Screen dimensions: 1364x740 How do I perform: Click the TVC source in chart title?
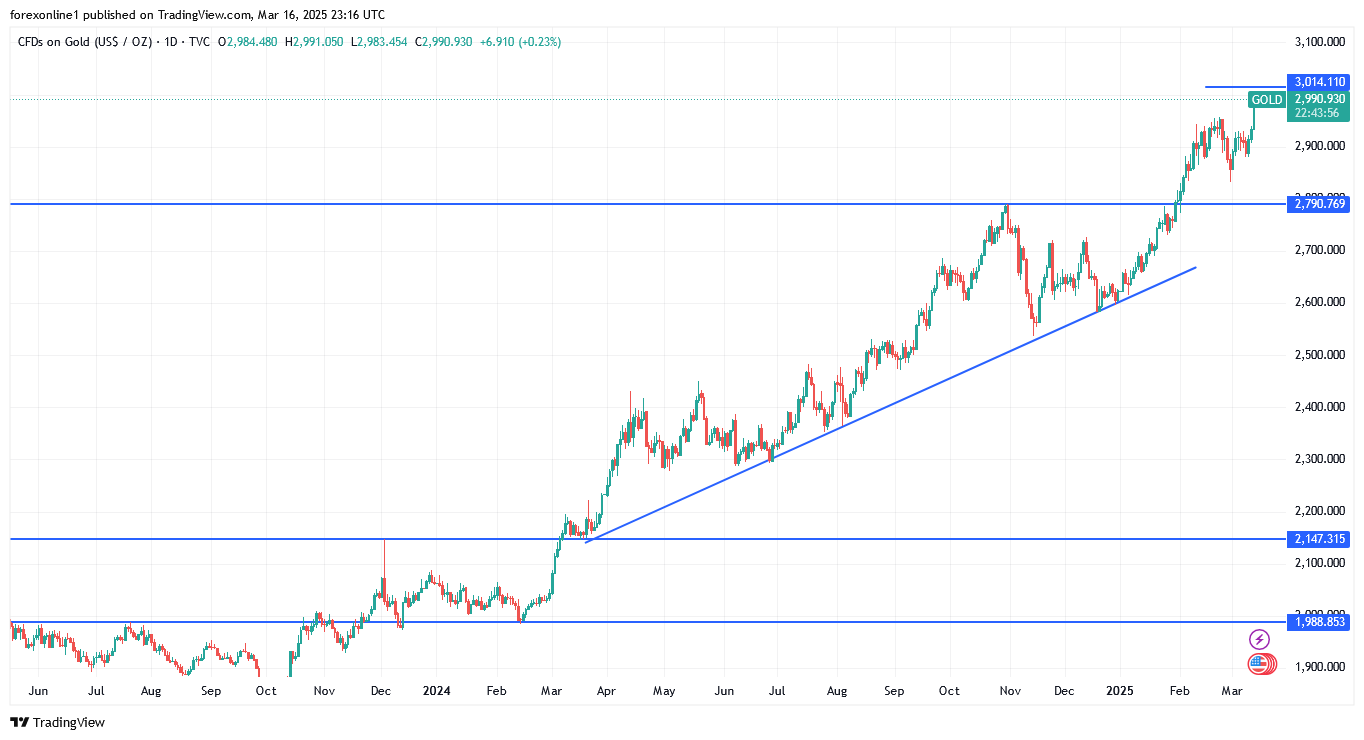(x=199, y=42)
